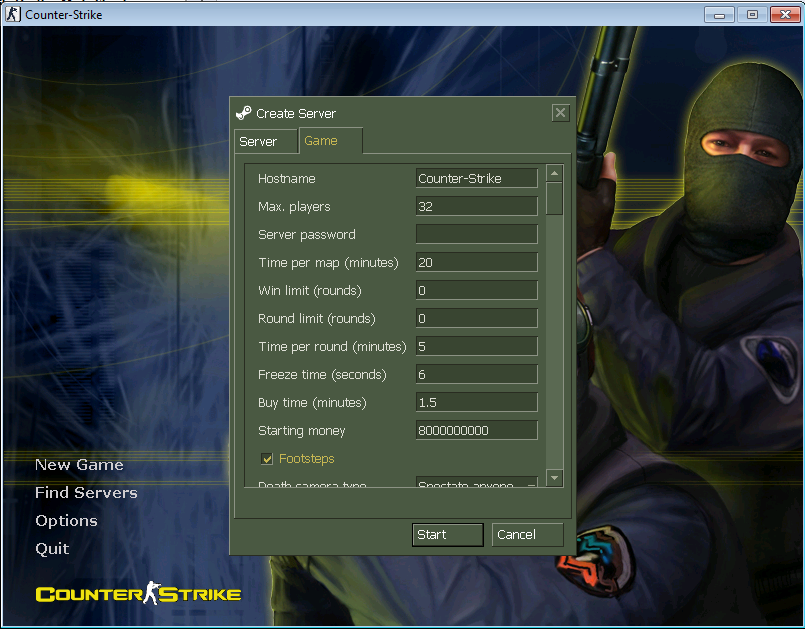Click the Server password field

click(476, 234)
